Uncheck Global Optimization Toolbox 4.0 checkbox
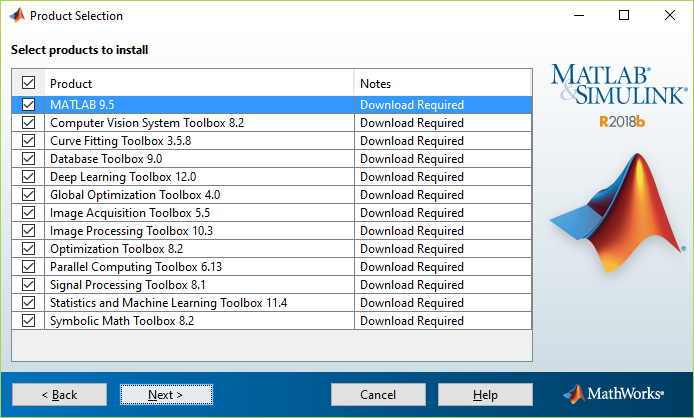This screenshot has width=694, height=418. [x=28, y=195]
